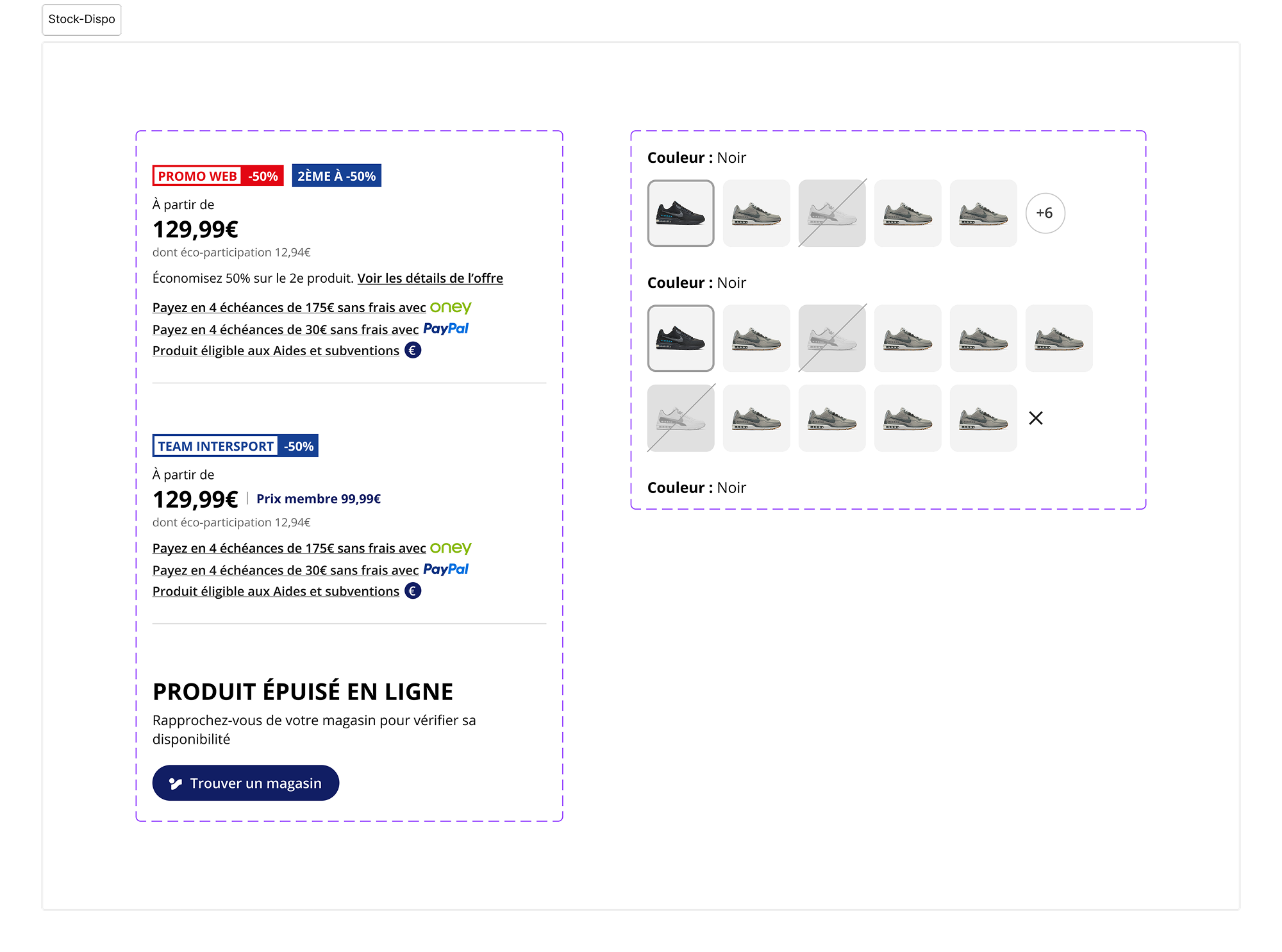The image size is (1282, 952).
Task: Click the euro icon in first price block
Action: tap(413, 351)
